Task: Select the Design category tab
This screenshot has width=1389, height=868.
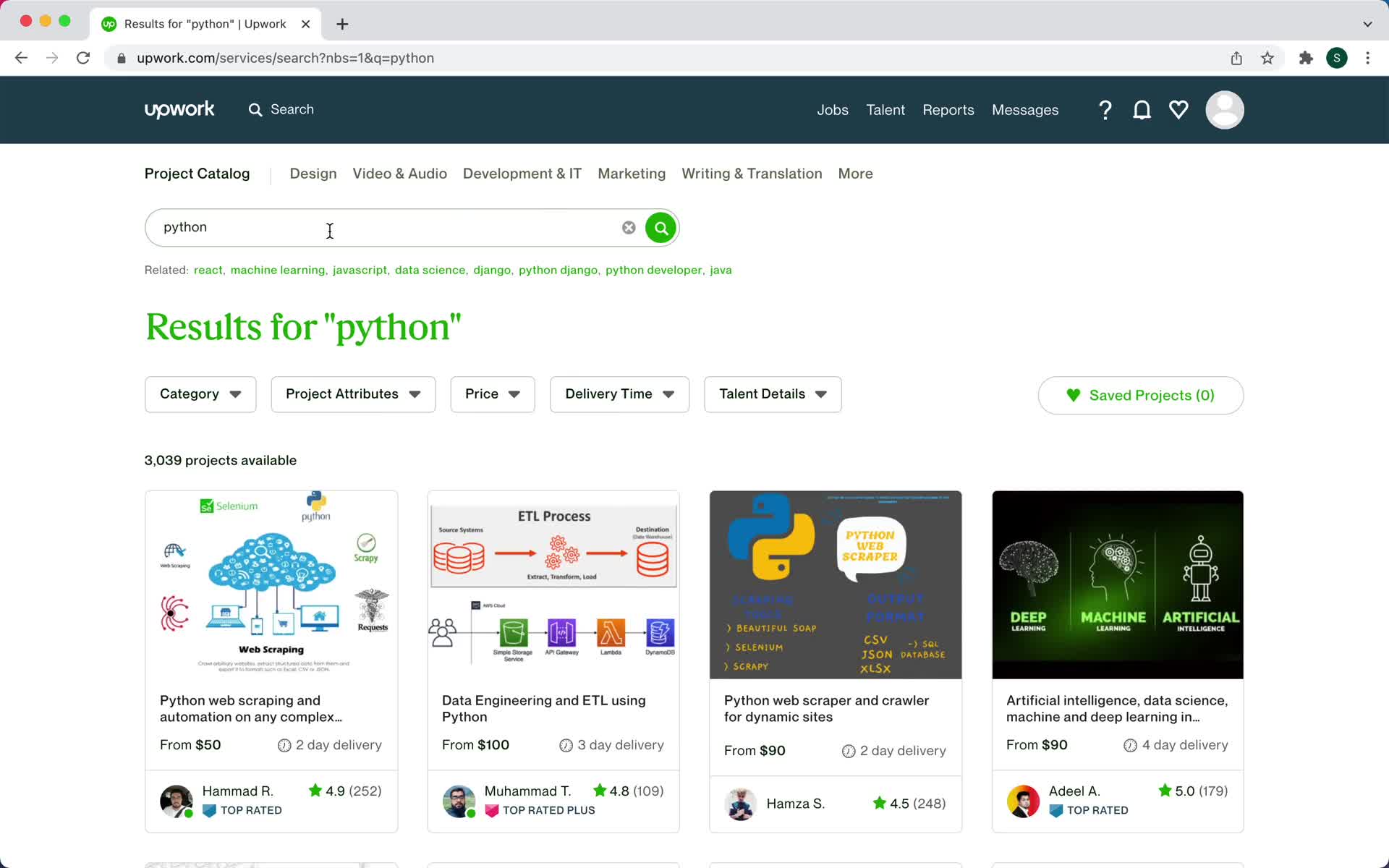Action: click(x=313, y=174)
